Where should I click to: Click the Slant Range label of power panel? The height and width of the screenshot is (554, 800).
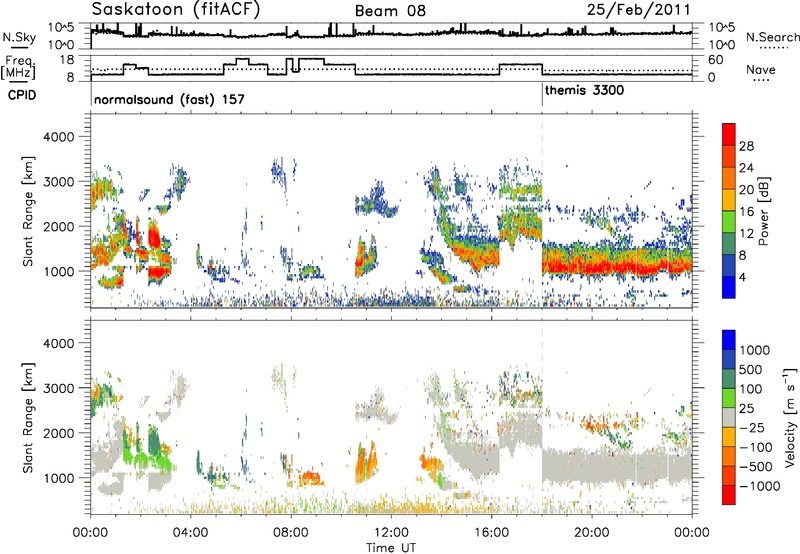29,211
